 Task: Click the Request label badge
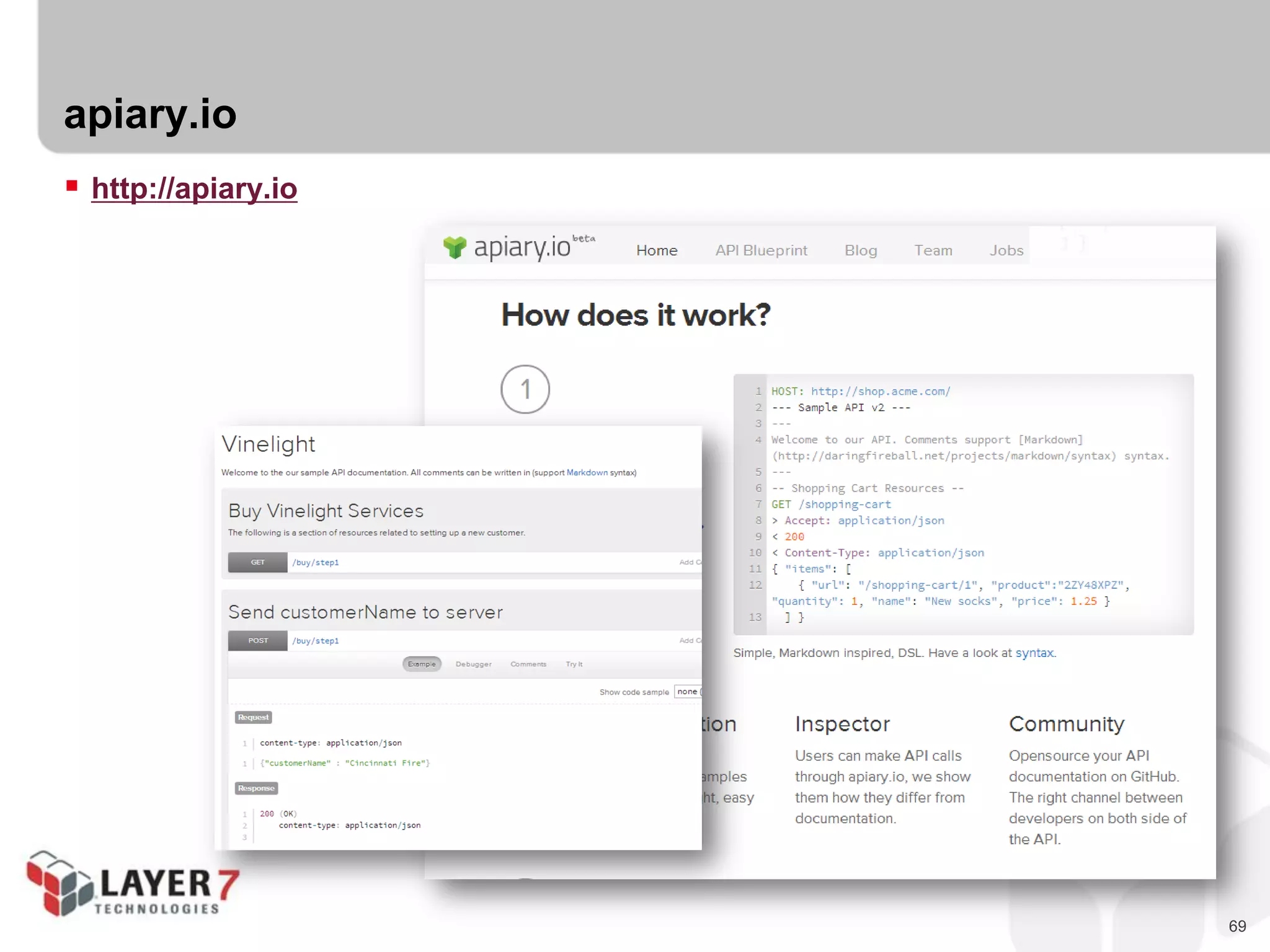point(253,717)
